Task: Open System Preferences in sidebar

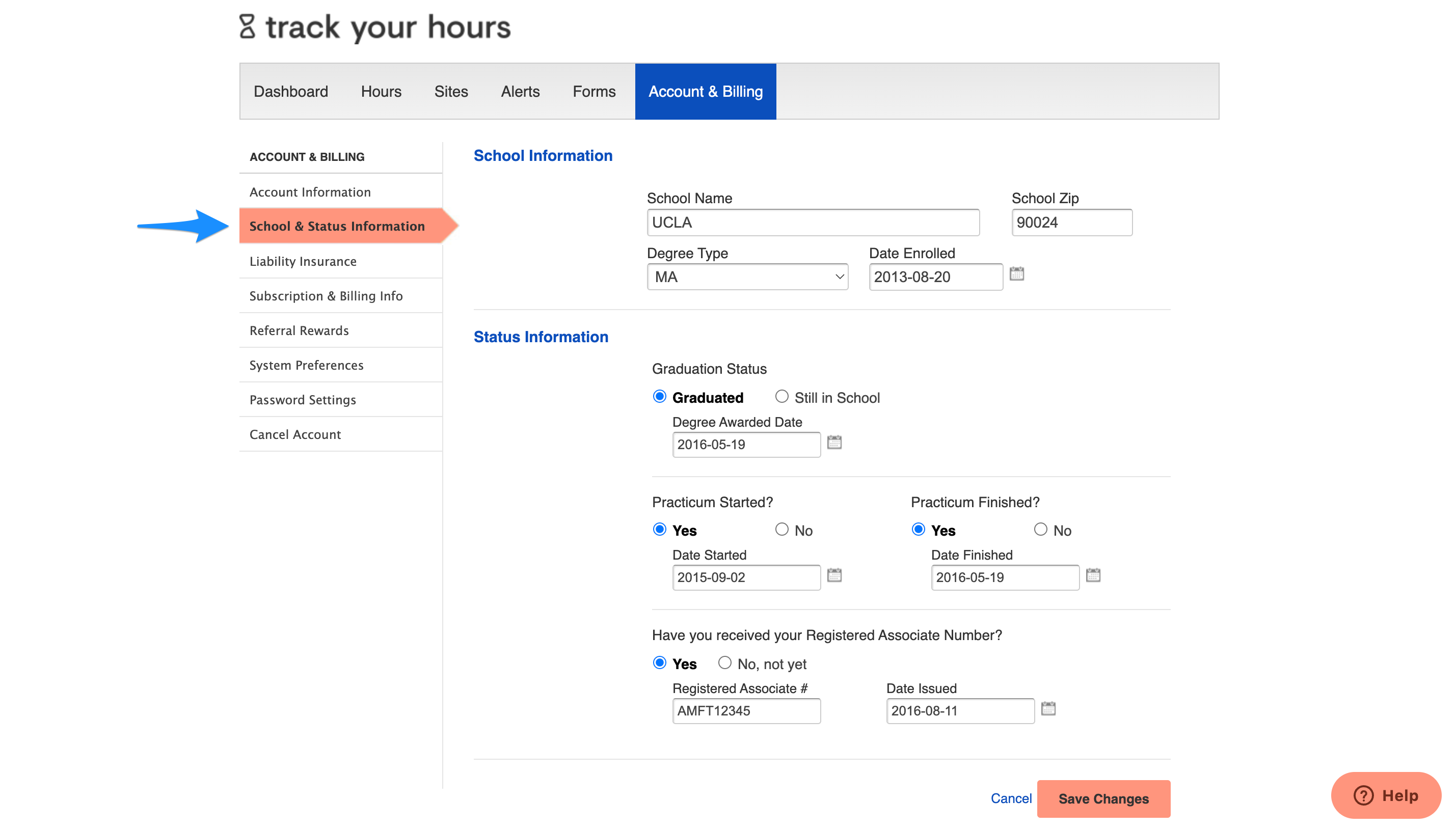Action: tap(341, 365)
